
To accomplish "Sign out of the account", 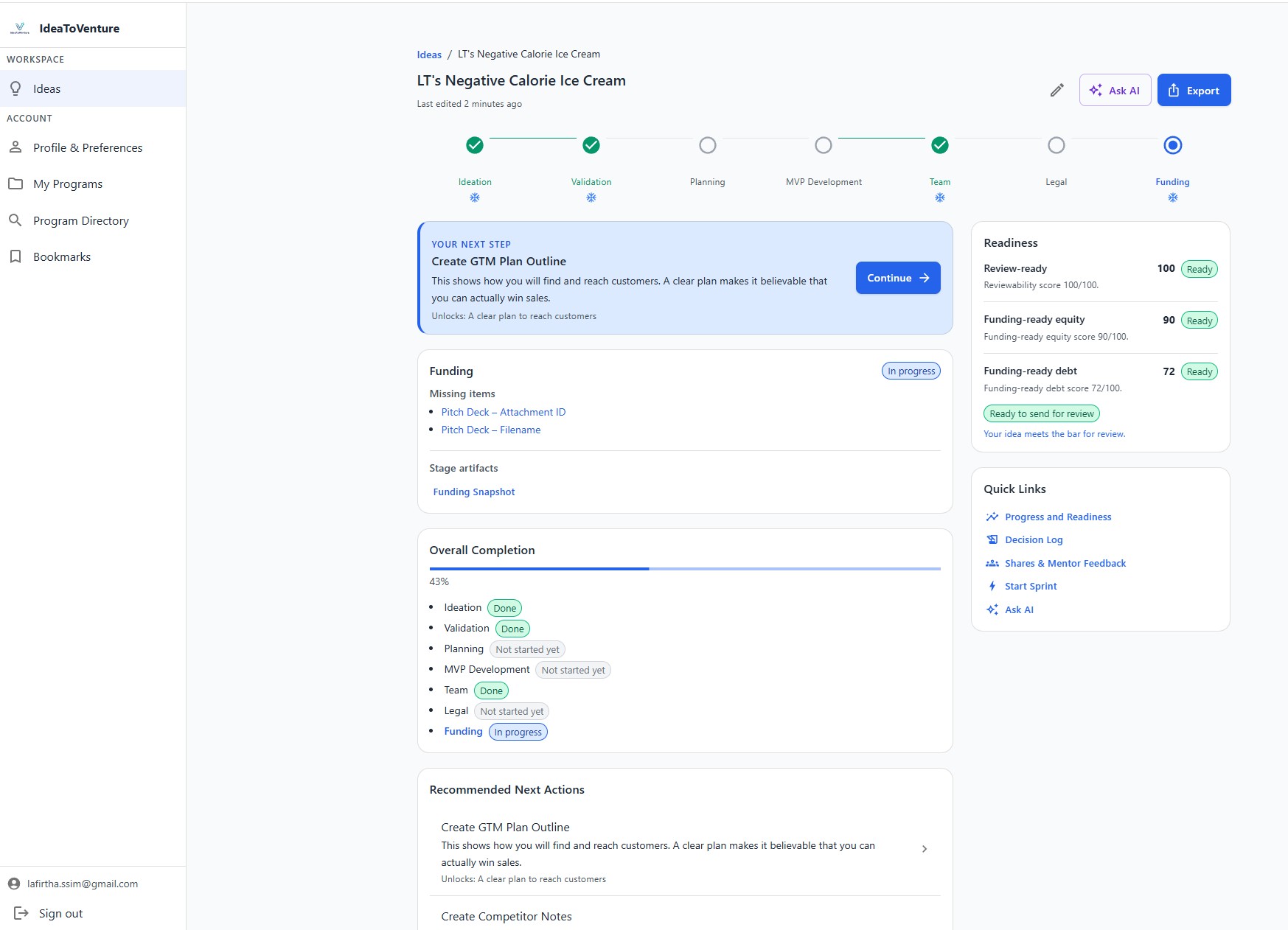I will 49,913.
